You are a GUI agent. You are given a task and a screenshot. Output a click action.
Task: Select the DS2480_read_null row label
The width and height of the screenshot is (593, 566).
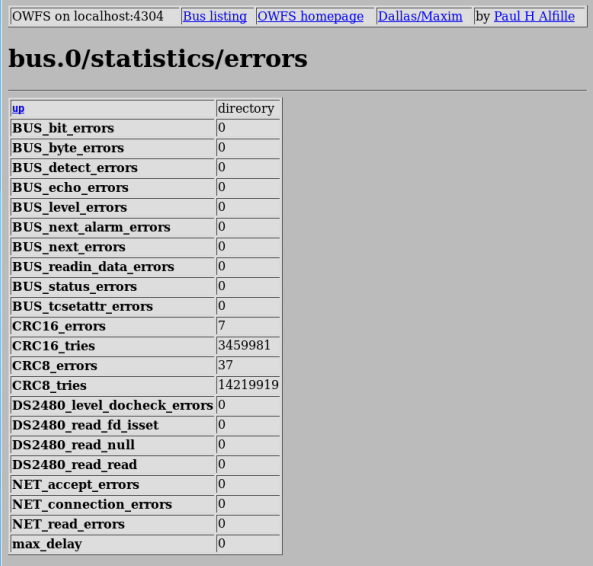73,445
